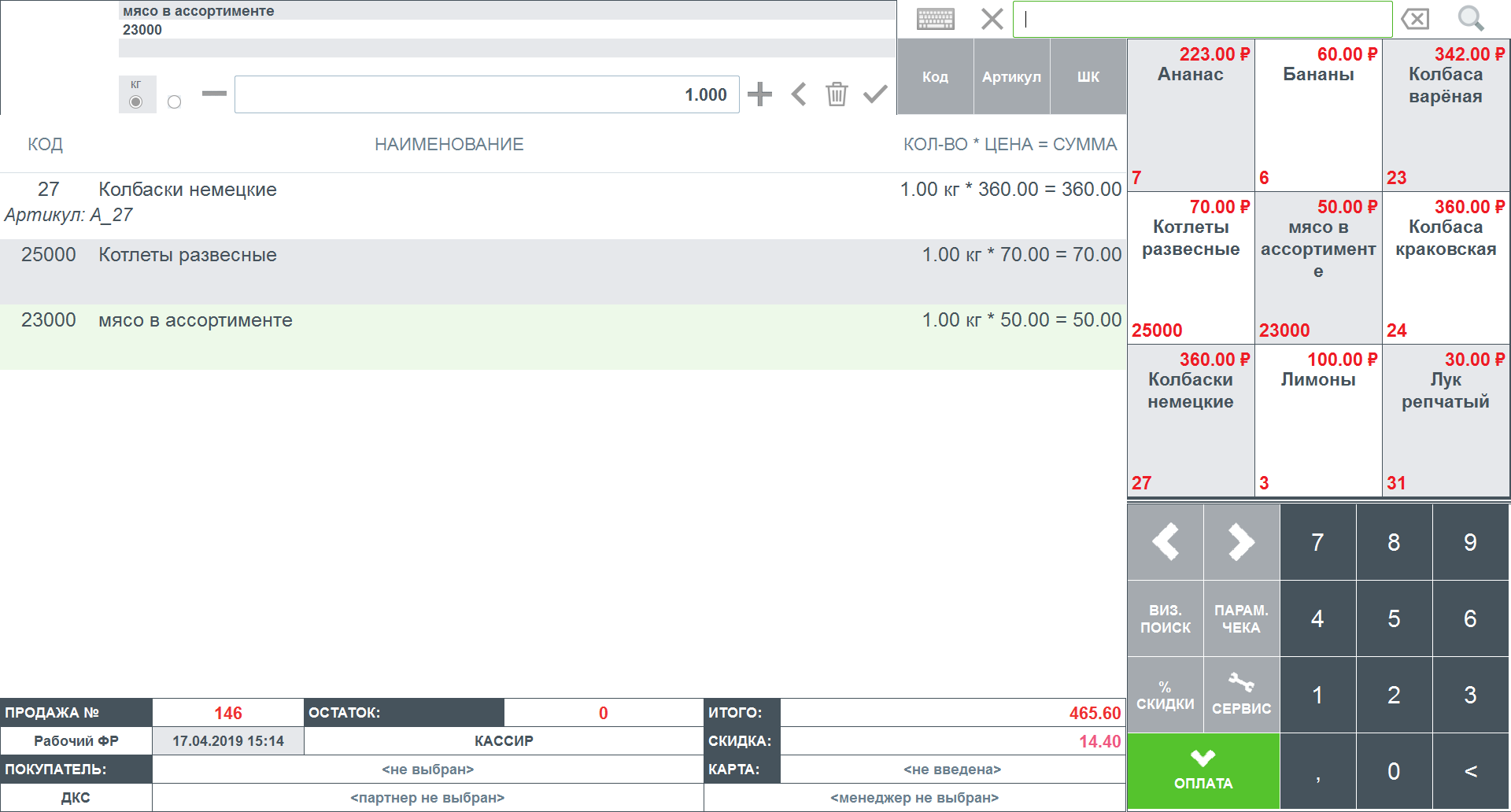The image size is (1511, 812).
Task: Tap numpad key 0
Action: [1394, 771]
